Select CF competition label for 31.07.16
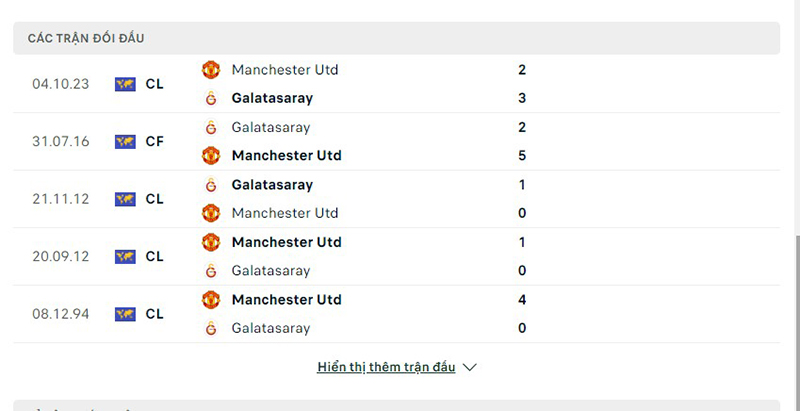 [154, 142]
